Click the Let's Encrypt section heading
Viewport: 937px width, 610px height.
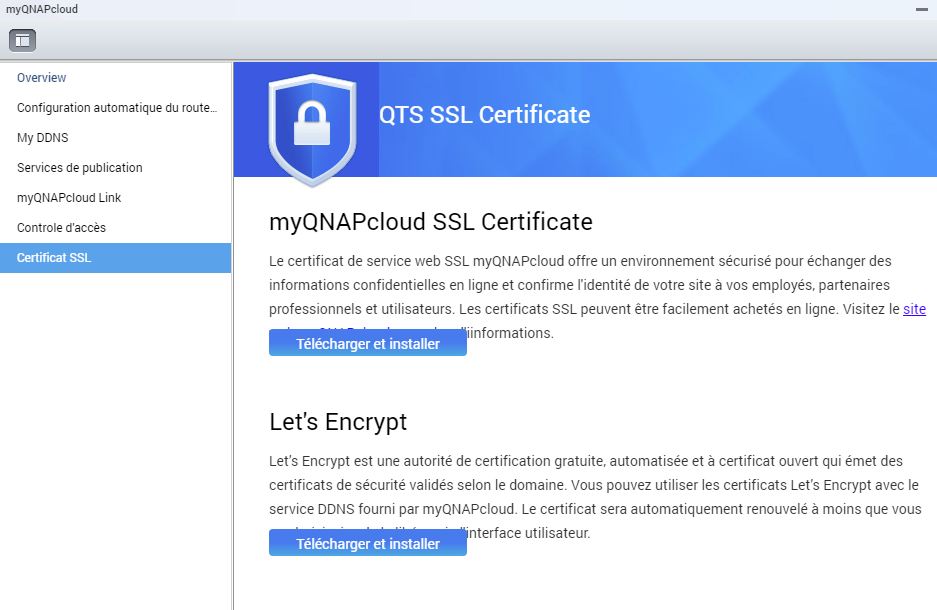[338, 421]
